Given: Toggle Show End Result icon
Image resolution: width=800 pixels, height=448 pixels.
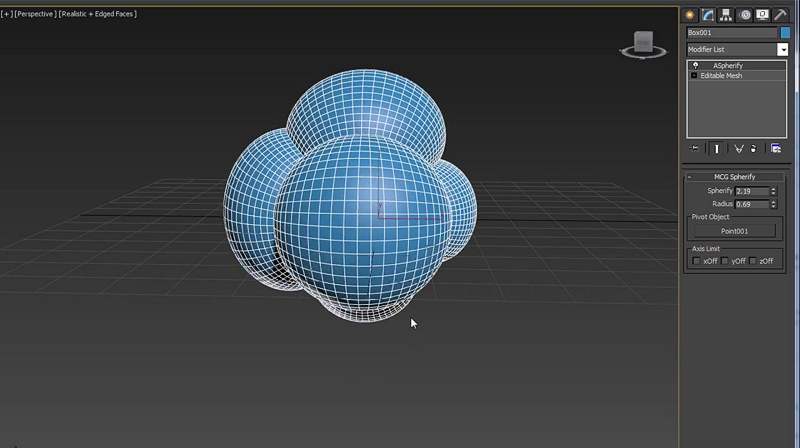Looking at the screenshot, I should [x=716, y=148].
